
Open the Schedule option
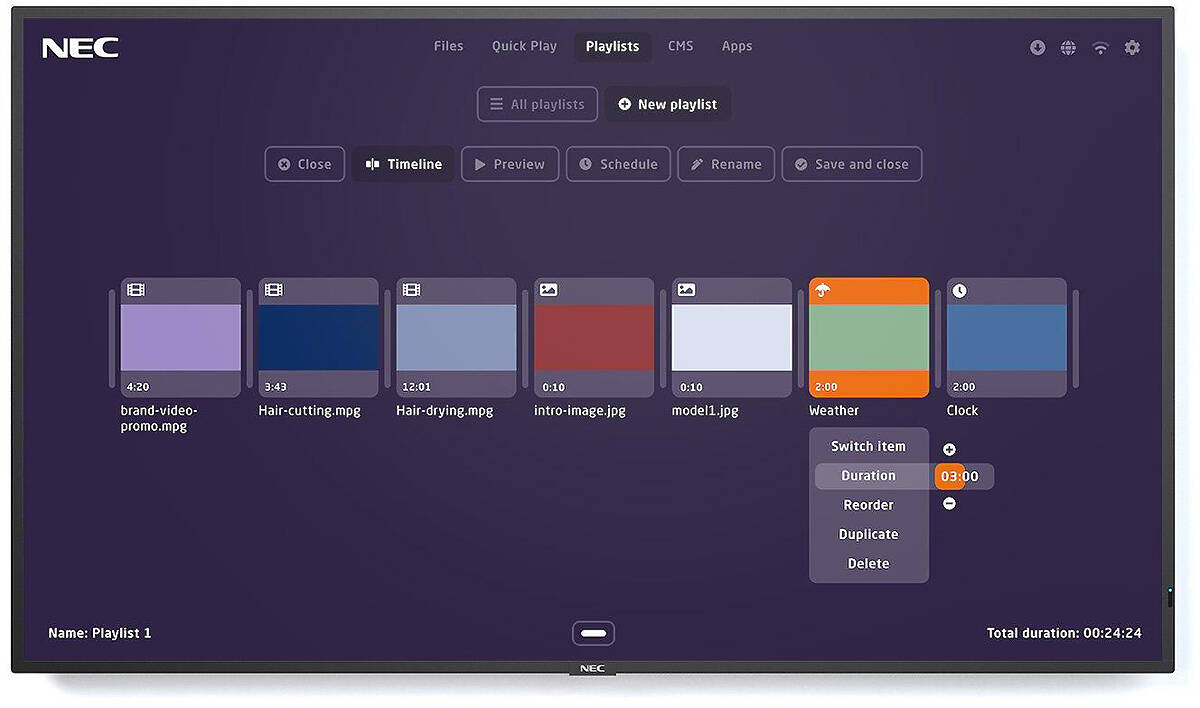[x=618, y=164]
